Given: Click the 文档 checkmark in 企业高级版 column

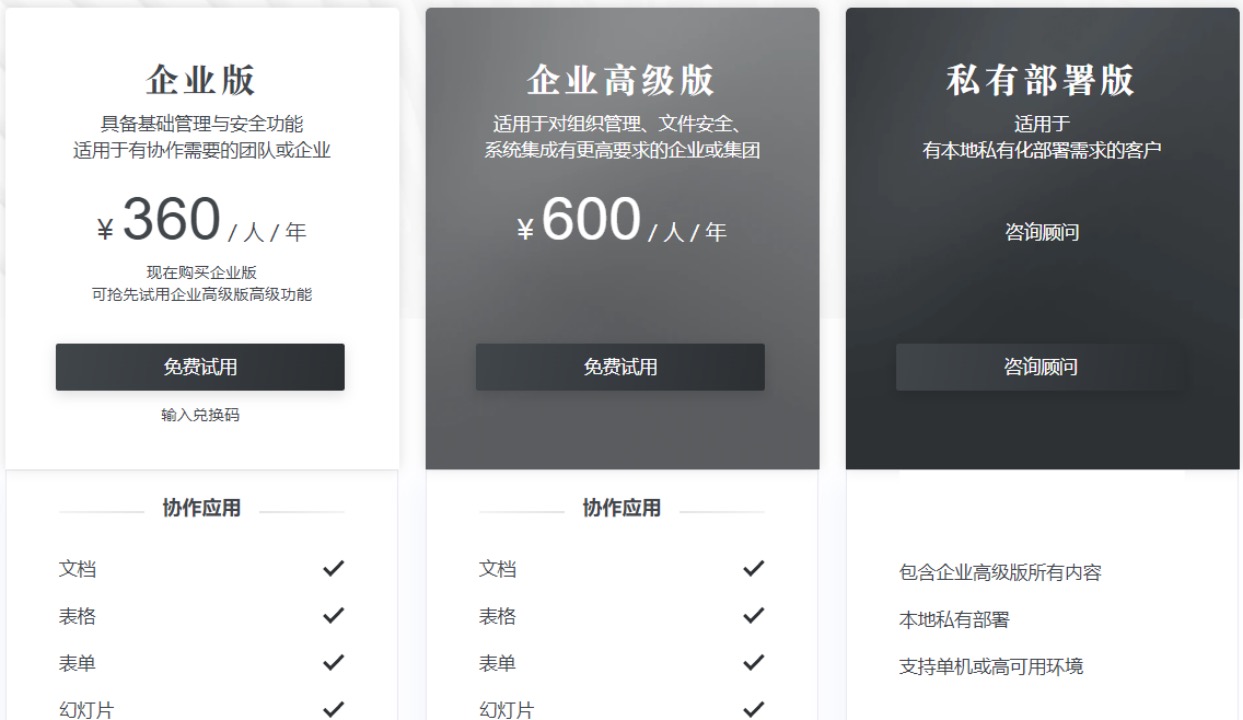Looking at the screenshot, I should click(x=754, y=569).
